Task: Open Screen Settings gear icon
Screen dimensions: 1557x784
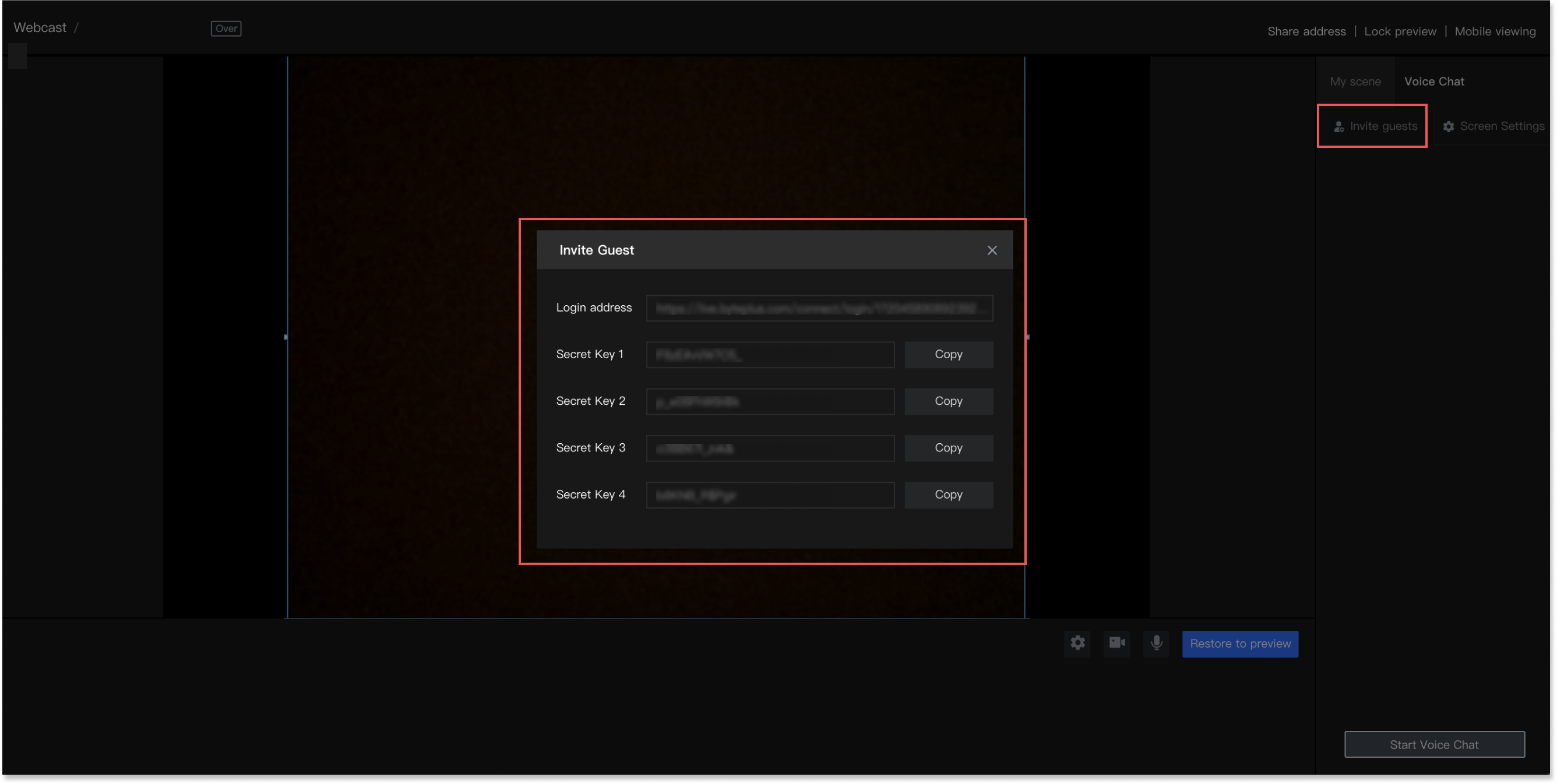Action: pos(1448,126)
